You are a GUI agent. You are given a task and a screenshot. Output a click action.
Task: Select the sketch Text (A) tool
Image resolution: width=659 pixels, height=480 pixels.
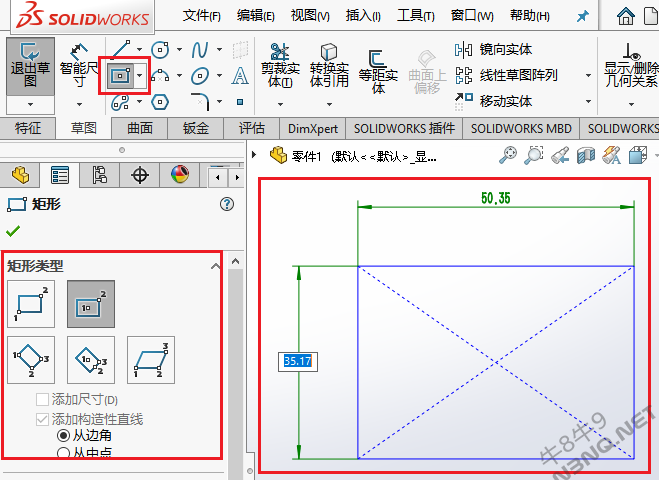[240, 76]
